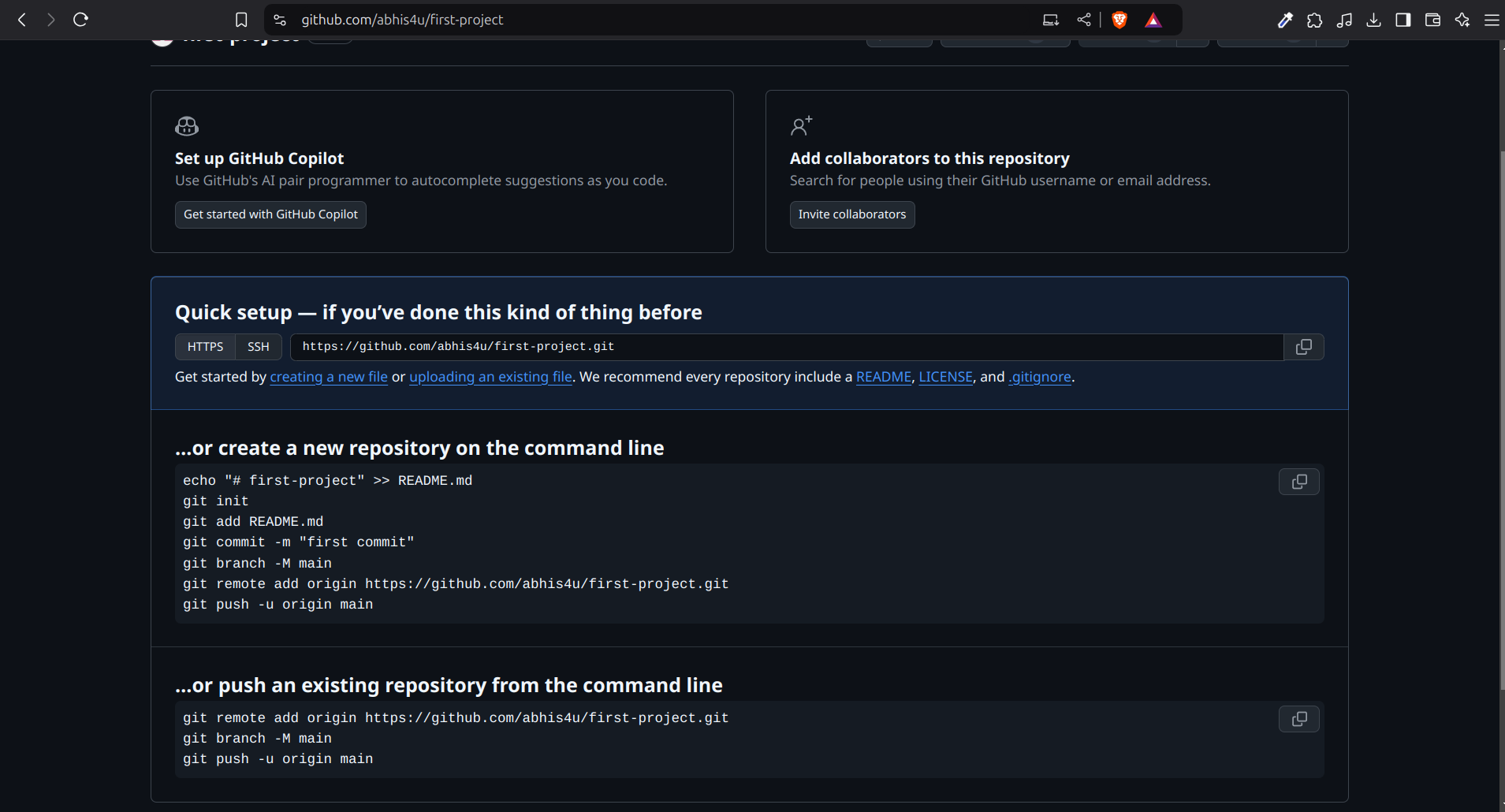Go back with the browser back arrow
Image resolution: width=1505 pixels, height=812 pixels.
(x=22, y=20)
